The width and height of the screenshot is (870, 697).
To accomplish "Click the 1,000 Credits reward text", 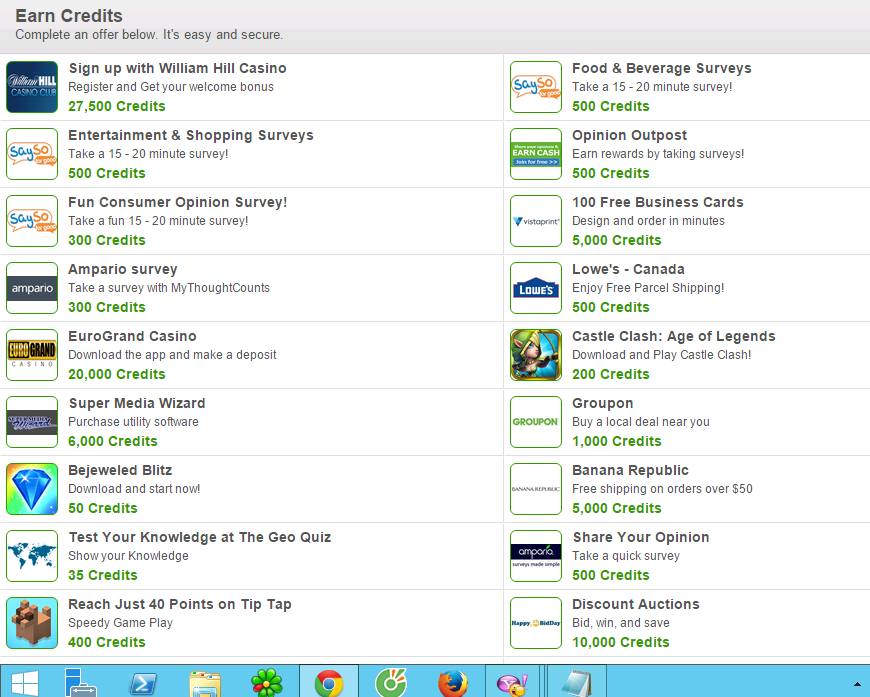I will (617, 441).
